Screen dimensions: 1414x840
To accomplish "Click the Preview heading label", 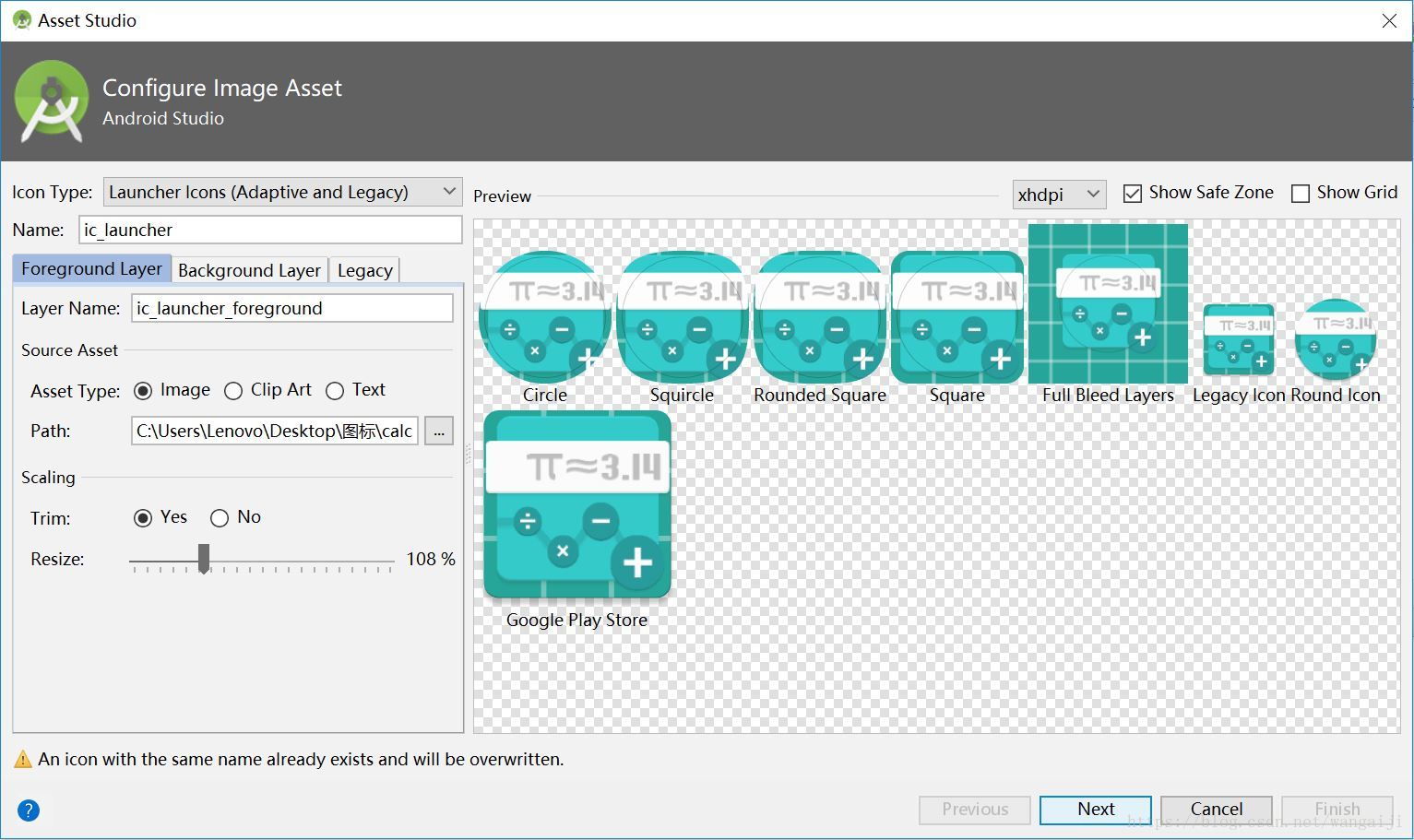I will [x=502, y=196].
